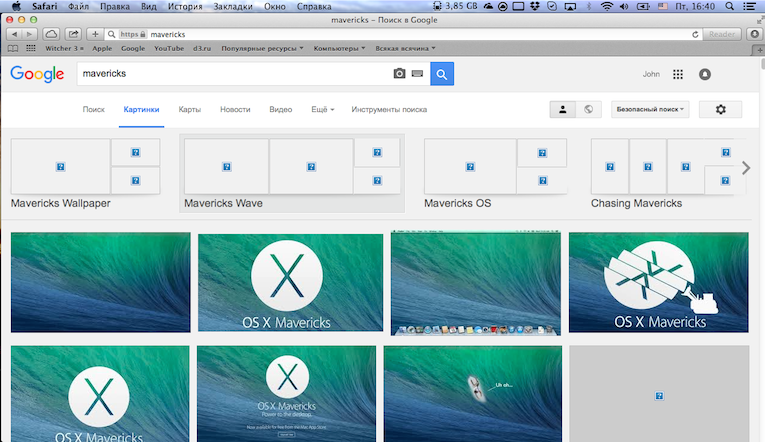Show next suggestion groups with right chevron
This screenshot has width=765, height=442.
tap(746, 168)
